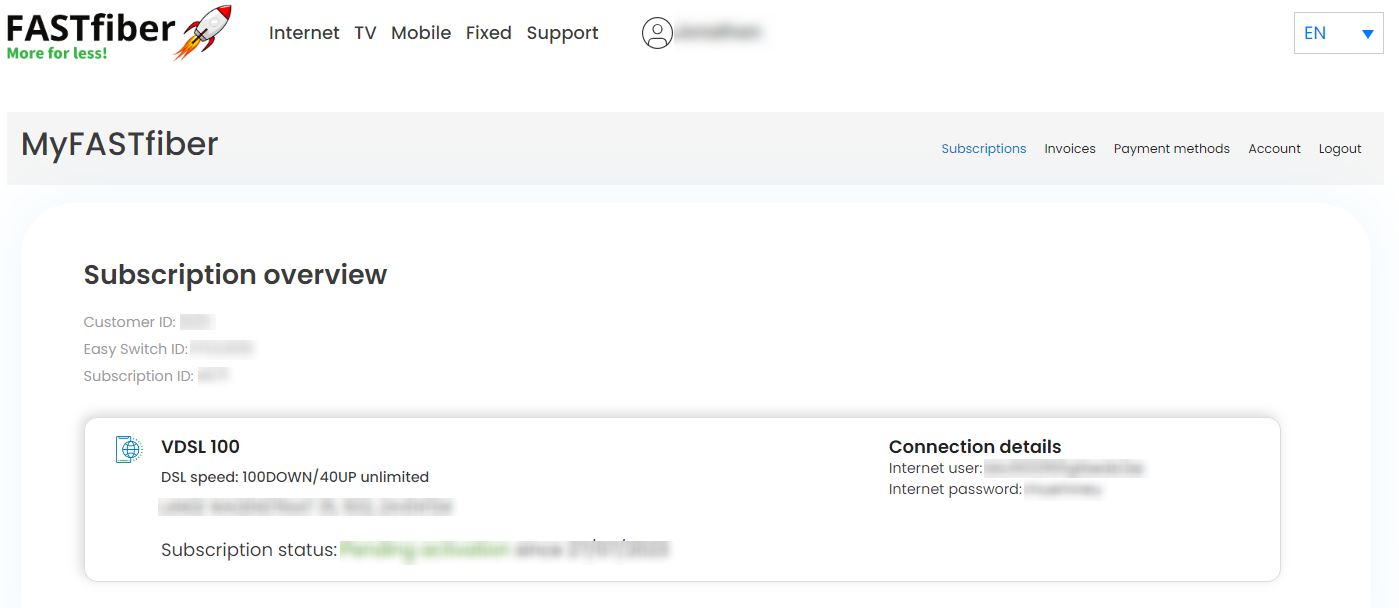Click the FASTfiber rocket logo
The image size is (1399, 608).
coord(119,32)
